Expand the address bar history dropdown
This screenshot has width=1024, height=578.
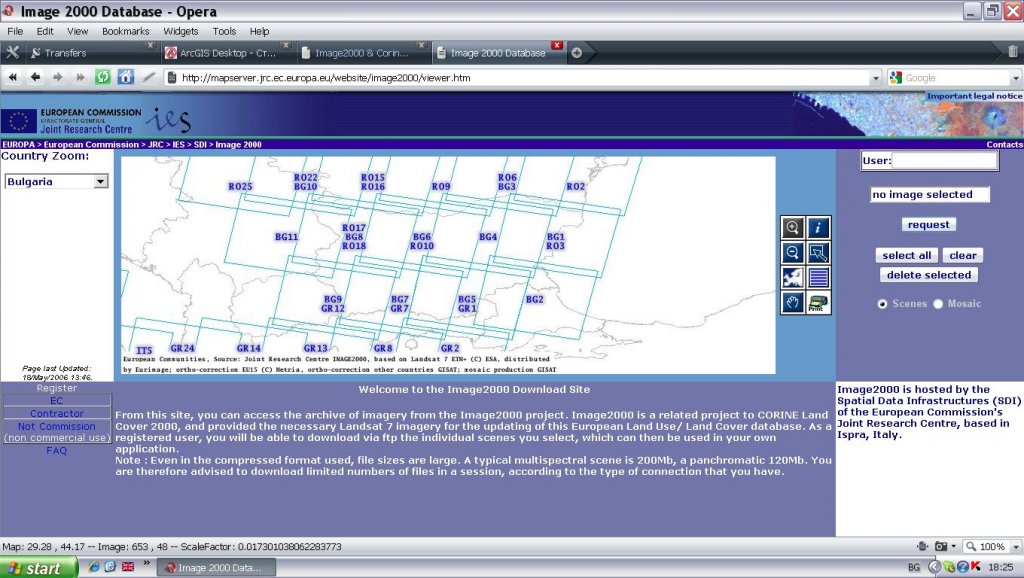coord(876,78)
